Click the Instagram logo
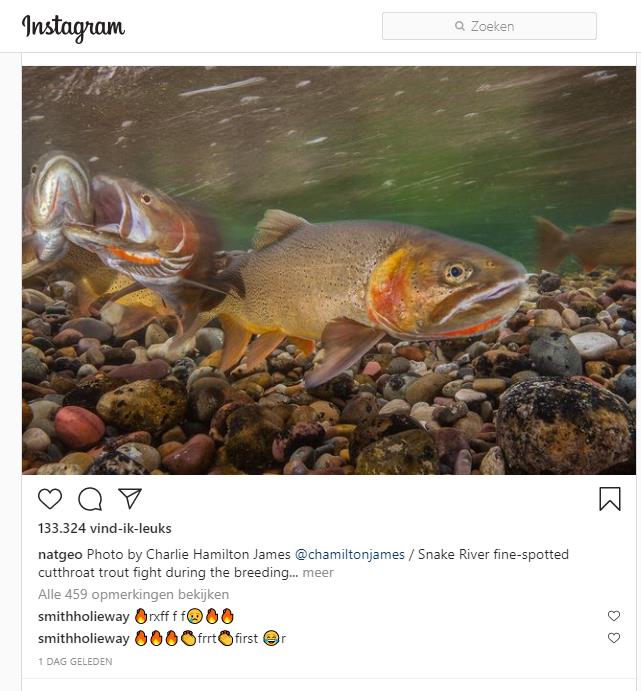The image size is (641, 691). tap(73, 28)
